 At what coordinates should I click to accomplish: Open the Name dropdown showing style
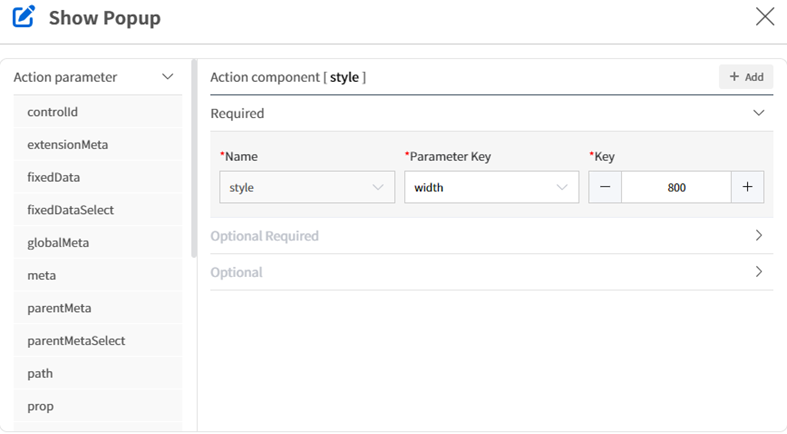[x=307, y=187]
